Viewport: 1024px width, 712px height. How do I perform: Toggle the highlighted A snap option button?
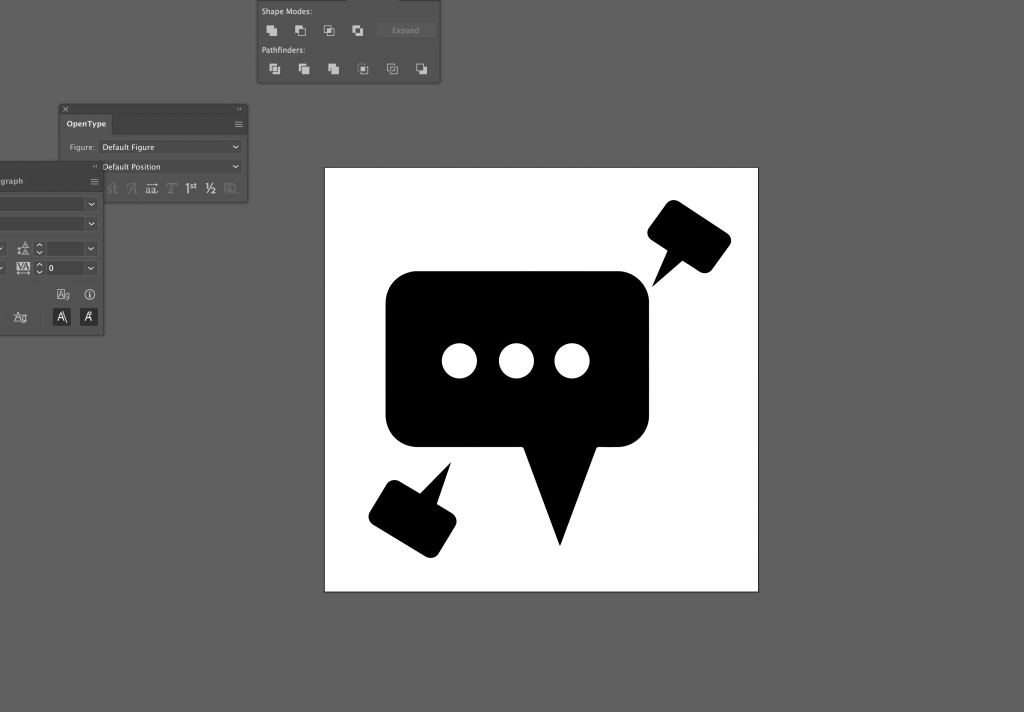[61, 317]
